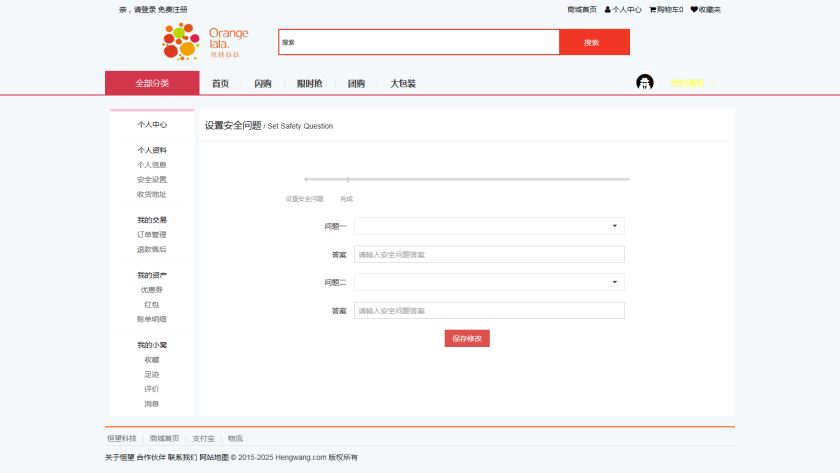Click the 我的资产 sidebar section heading

(x=152, y=275)
